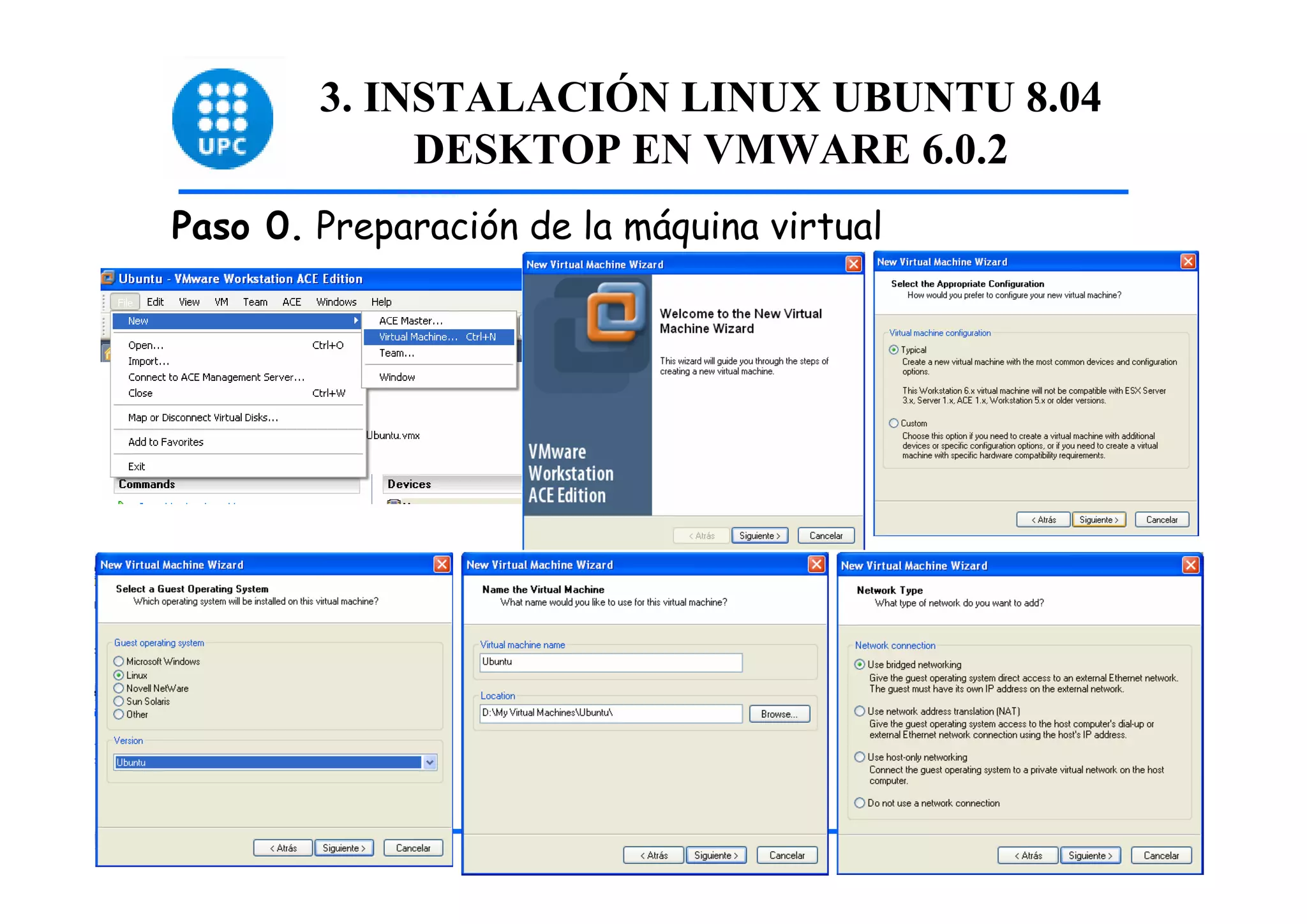Open the ACE menu
The image size is (1307, 924).
click(x=292, y=302)
